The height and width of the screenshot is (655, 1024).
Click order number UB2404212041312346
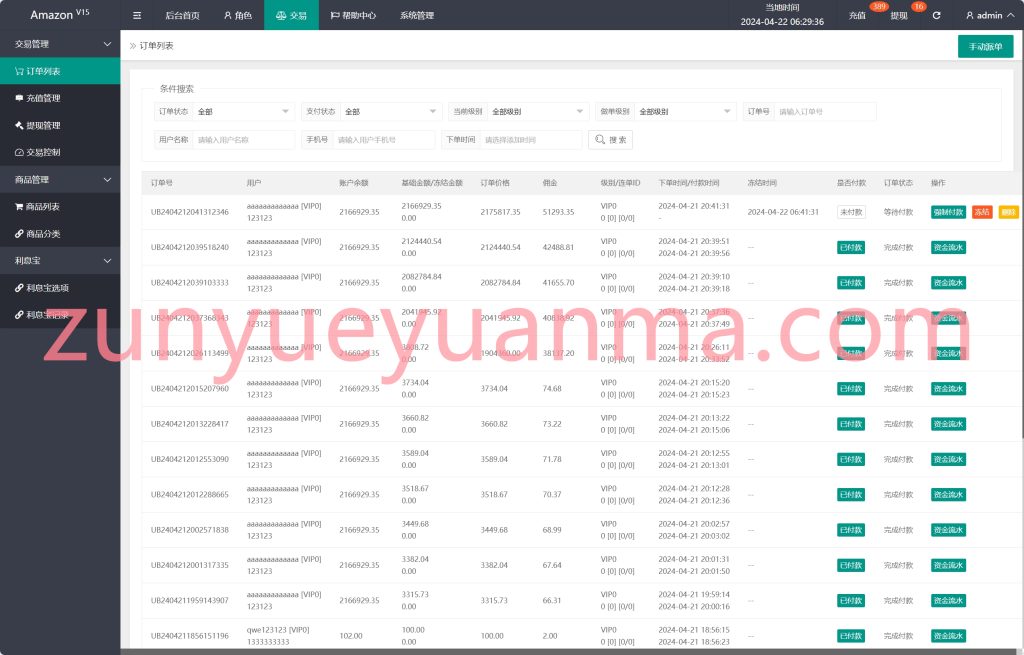pos(190,212)
